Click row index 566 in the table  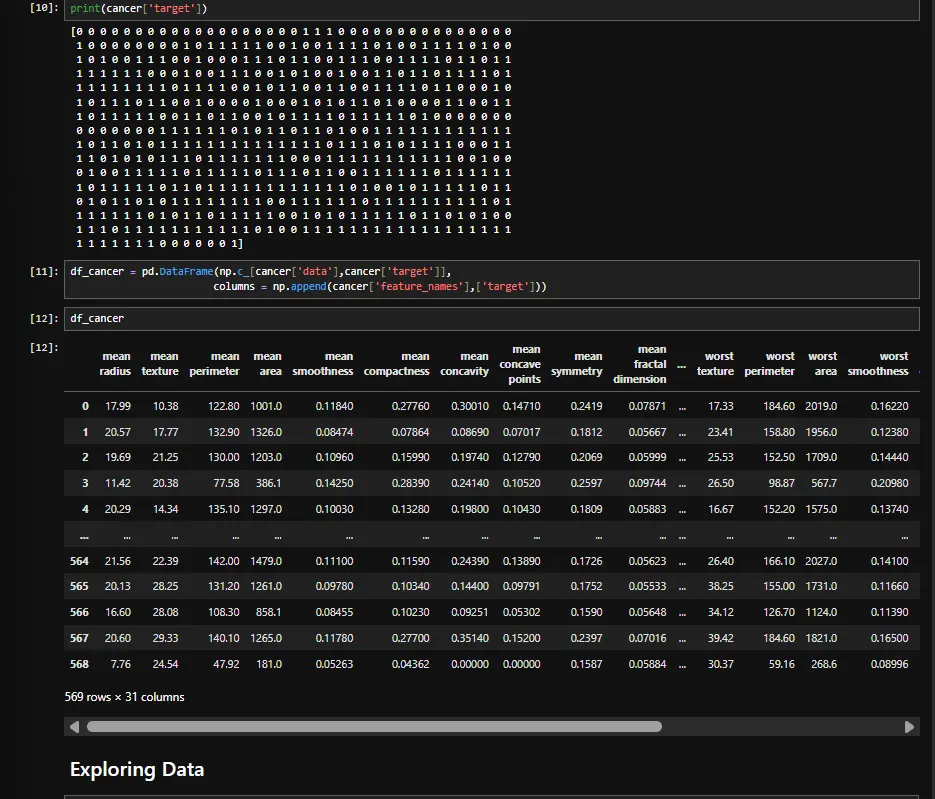click(x=79, y=612)
